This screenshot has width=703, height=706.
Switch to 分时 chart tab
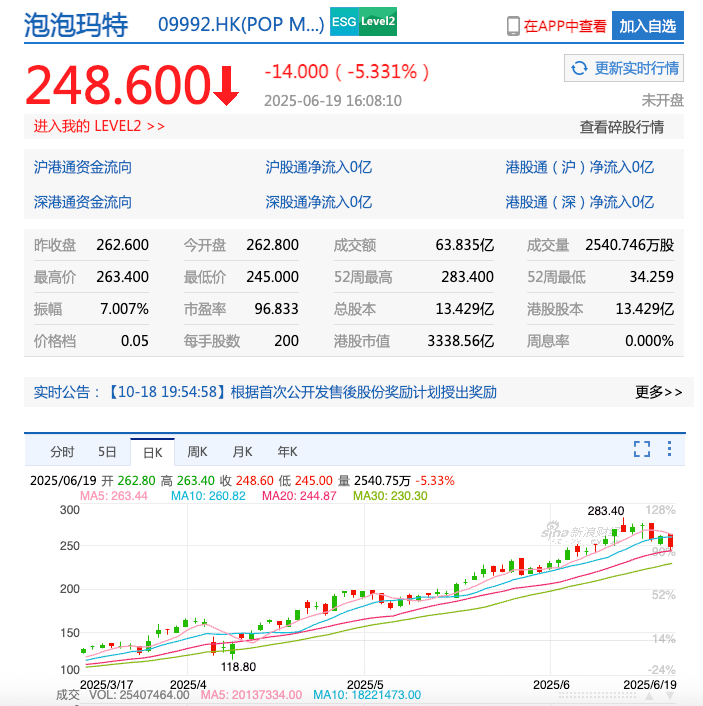[62, 451]
